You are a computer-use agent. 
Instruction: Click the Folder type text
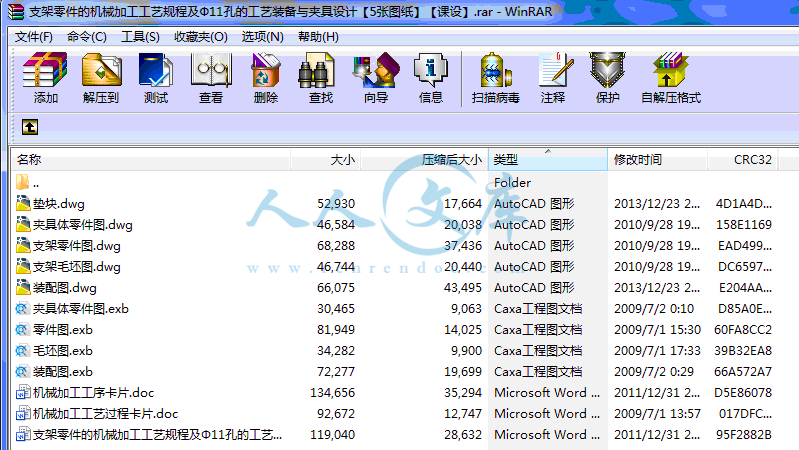coord(512,182)
